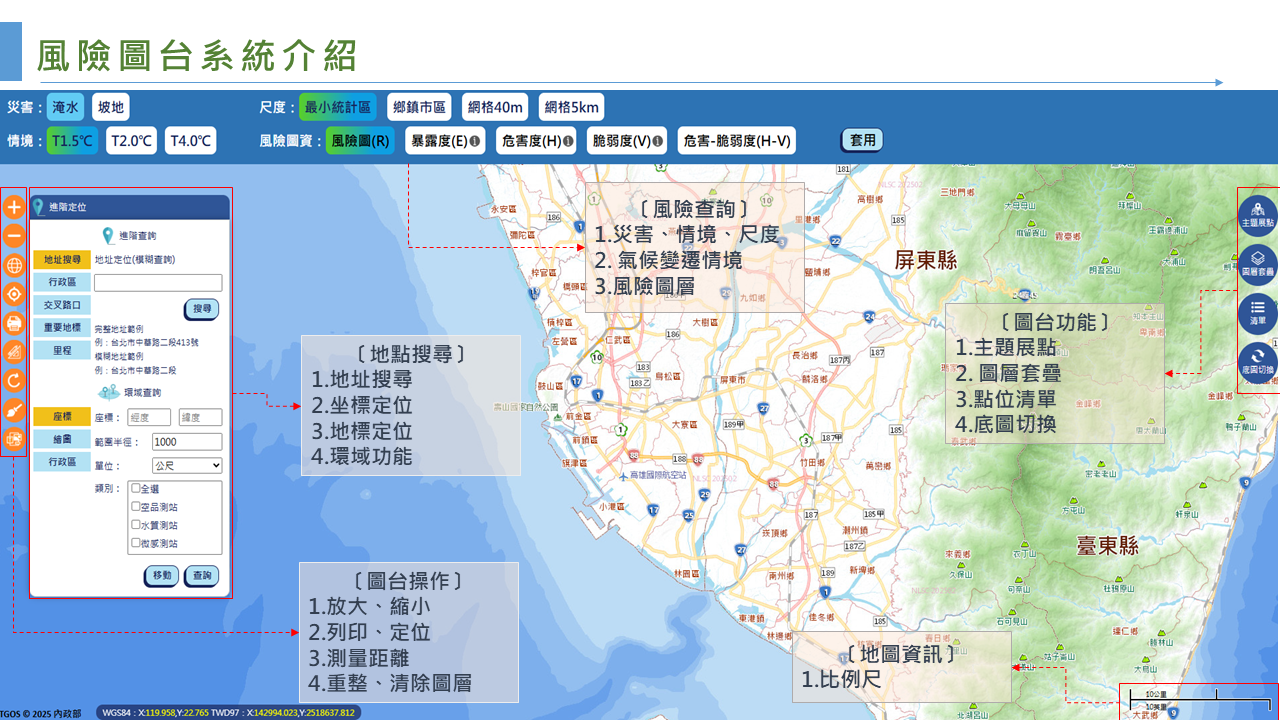Switch to 地址搜尋 tab

tap(62, 260)
